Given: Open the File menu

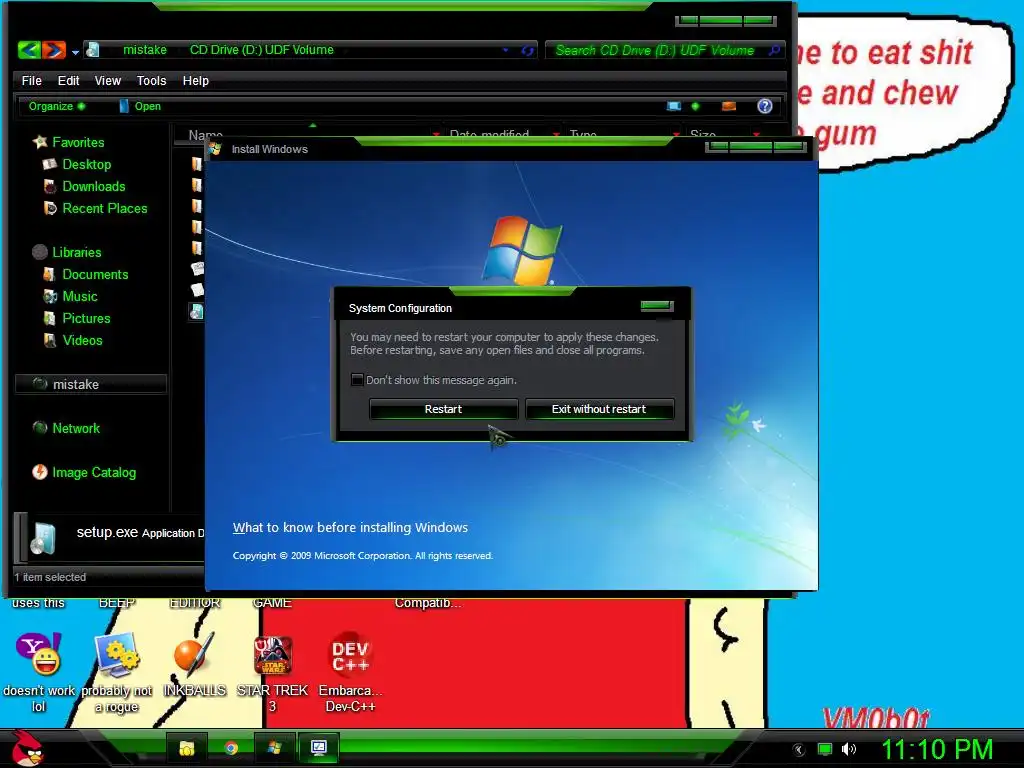Looking at the screenshot, I should coord(31,80).
